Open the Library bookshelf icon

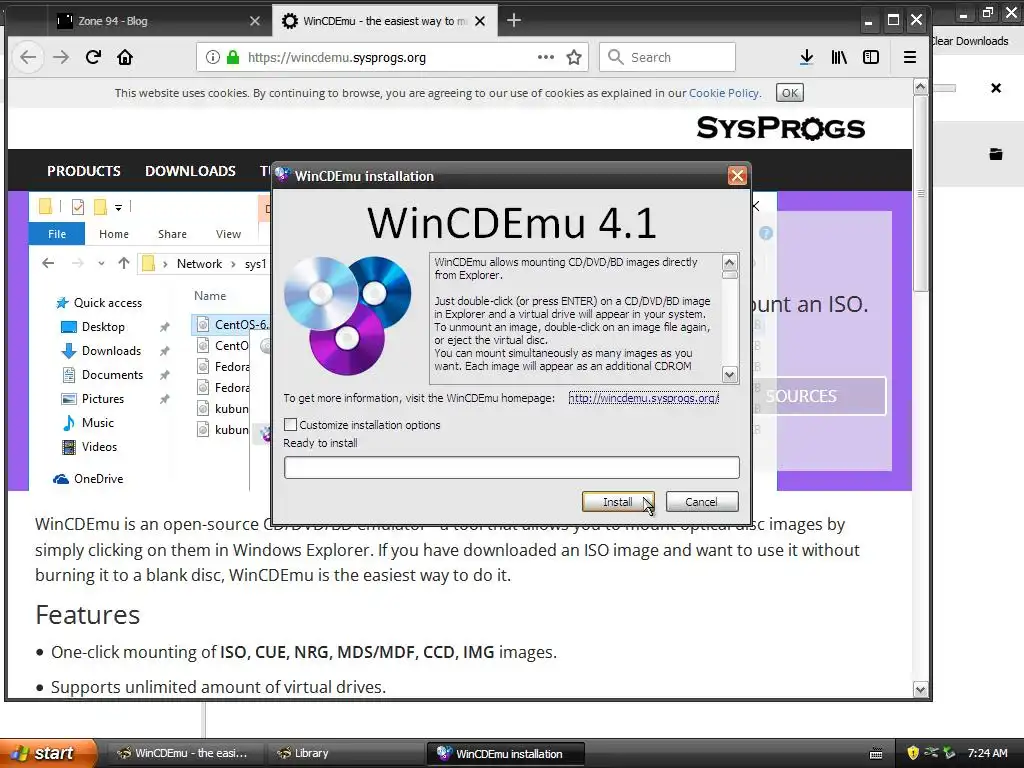tap(839, 57)
